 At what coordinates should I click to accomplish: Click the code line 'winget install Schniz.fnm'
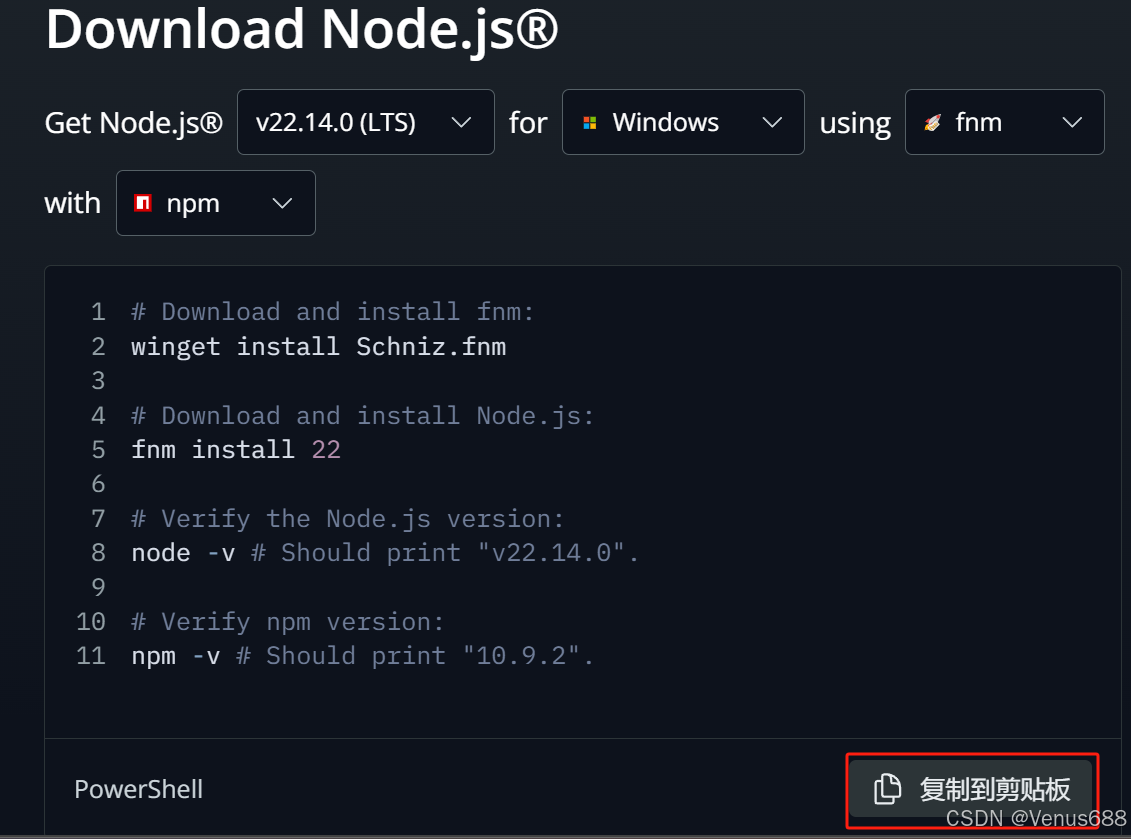coord(318,347)
